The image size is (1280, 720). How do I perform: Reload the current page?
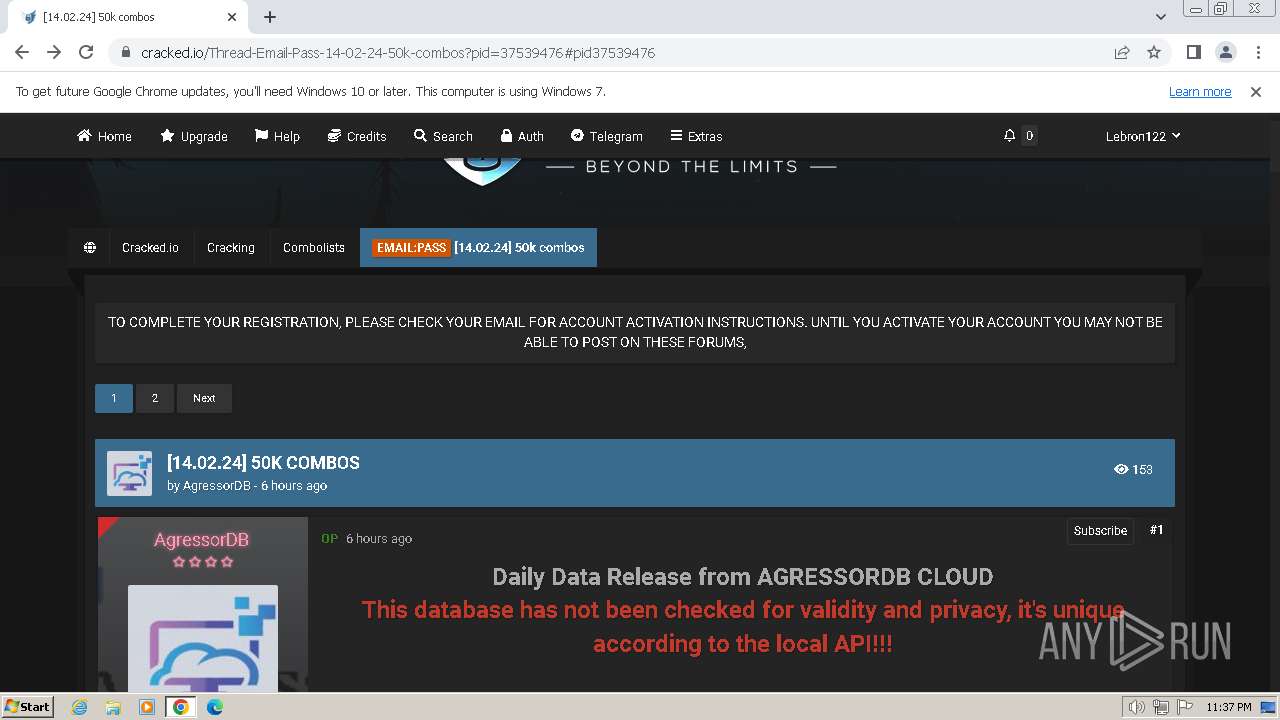[x=86, y=52]
